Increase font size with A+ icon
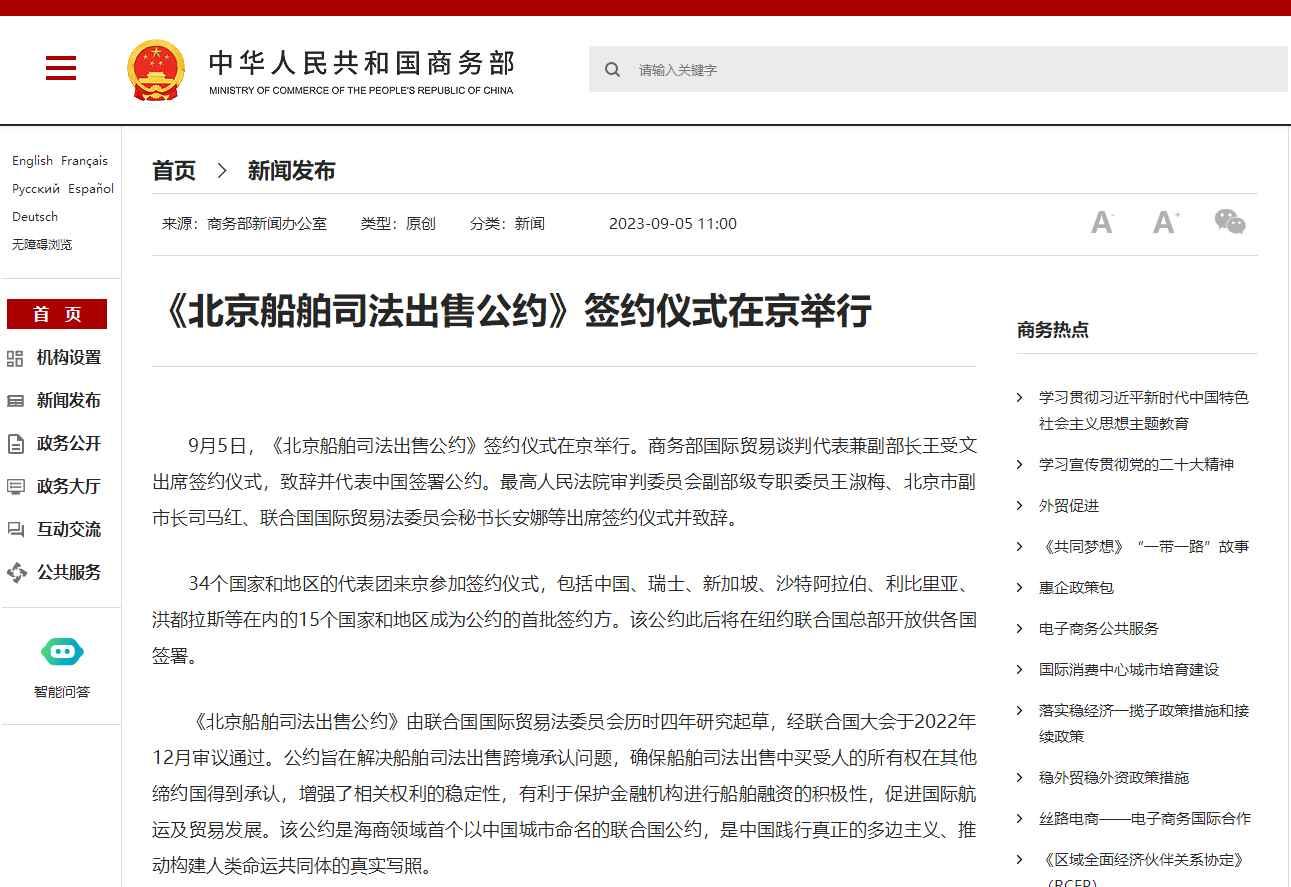 point(1165,222)
